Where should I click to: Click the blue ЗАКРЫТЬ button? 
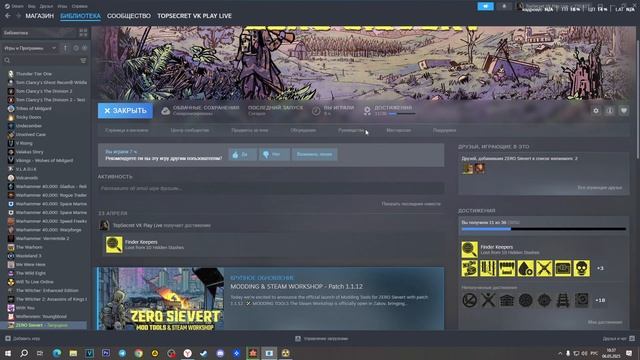(125, 111)
